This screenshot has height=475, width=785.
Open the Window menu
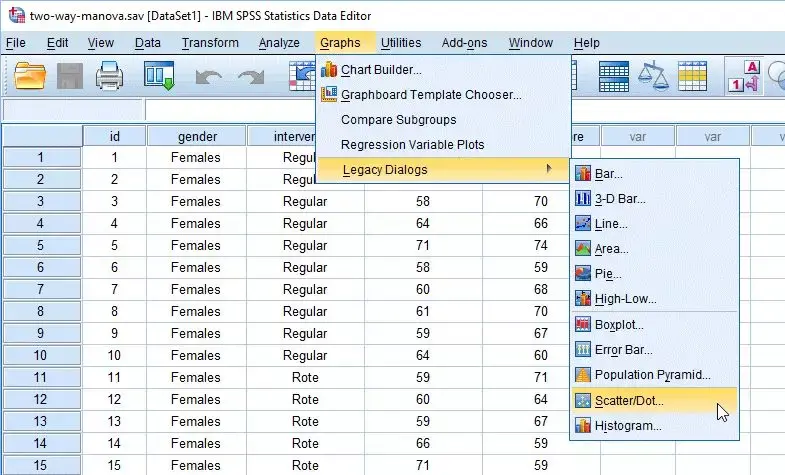[531, 43]
